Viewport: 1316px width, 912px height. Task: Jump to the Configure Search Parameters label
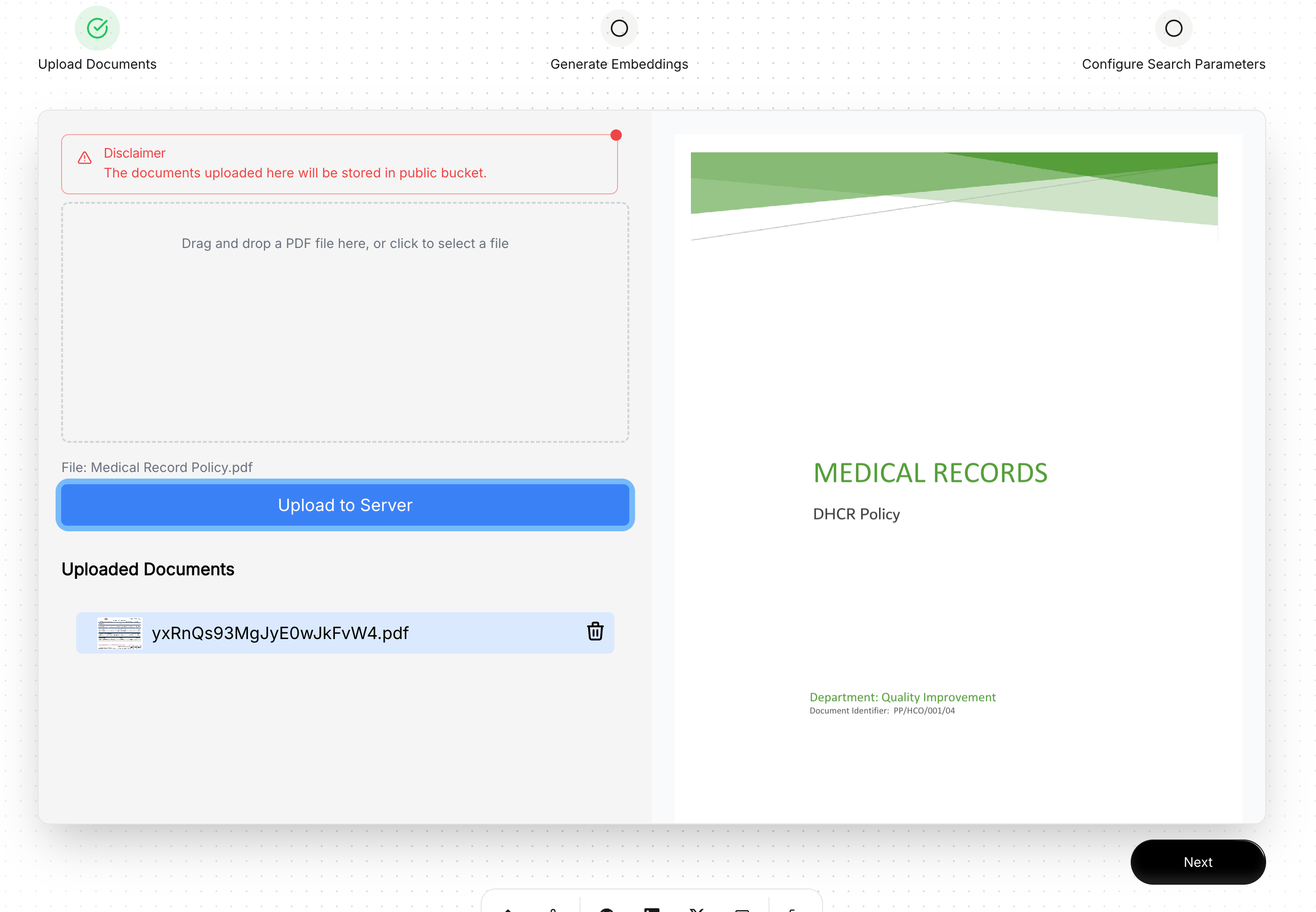1173,64
